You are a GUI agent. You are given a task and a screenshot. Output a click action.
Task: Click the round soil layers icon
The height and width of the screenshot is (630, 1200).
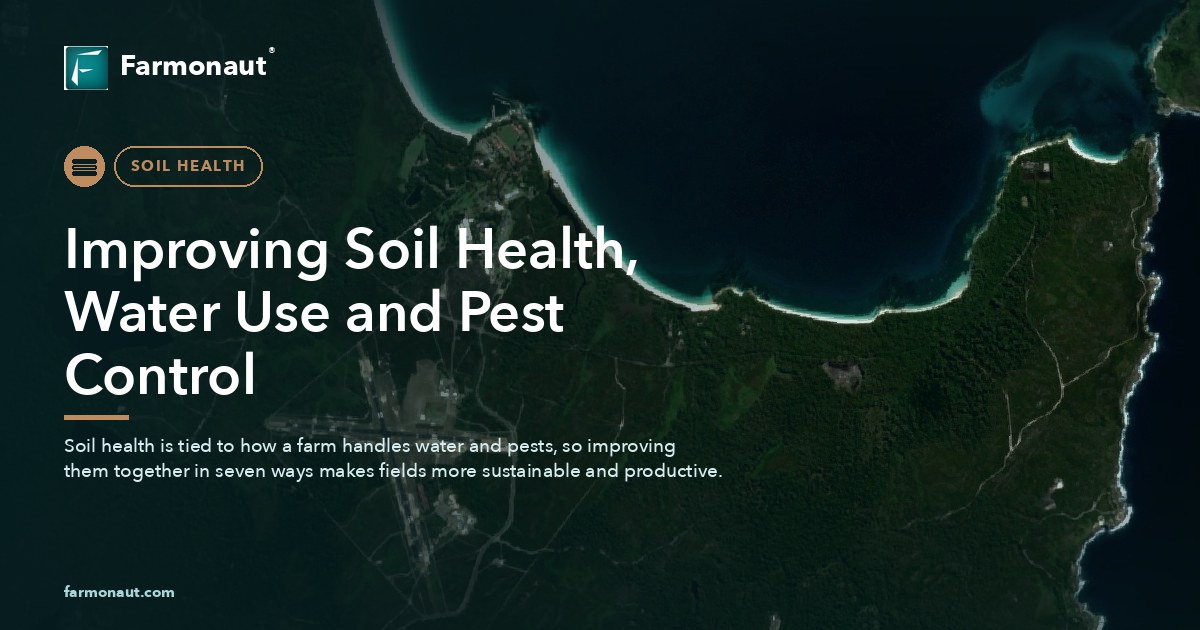coord(84,166)
